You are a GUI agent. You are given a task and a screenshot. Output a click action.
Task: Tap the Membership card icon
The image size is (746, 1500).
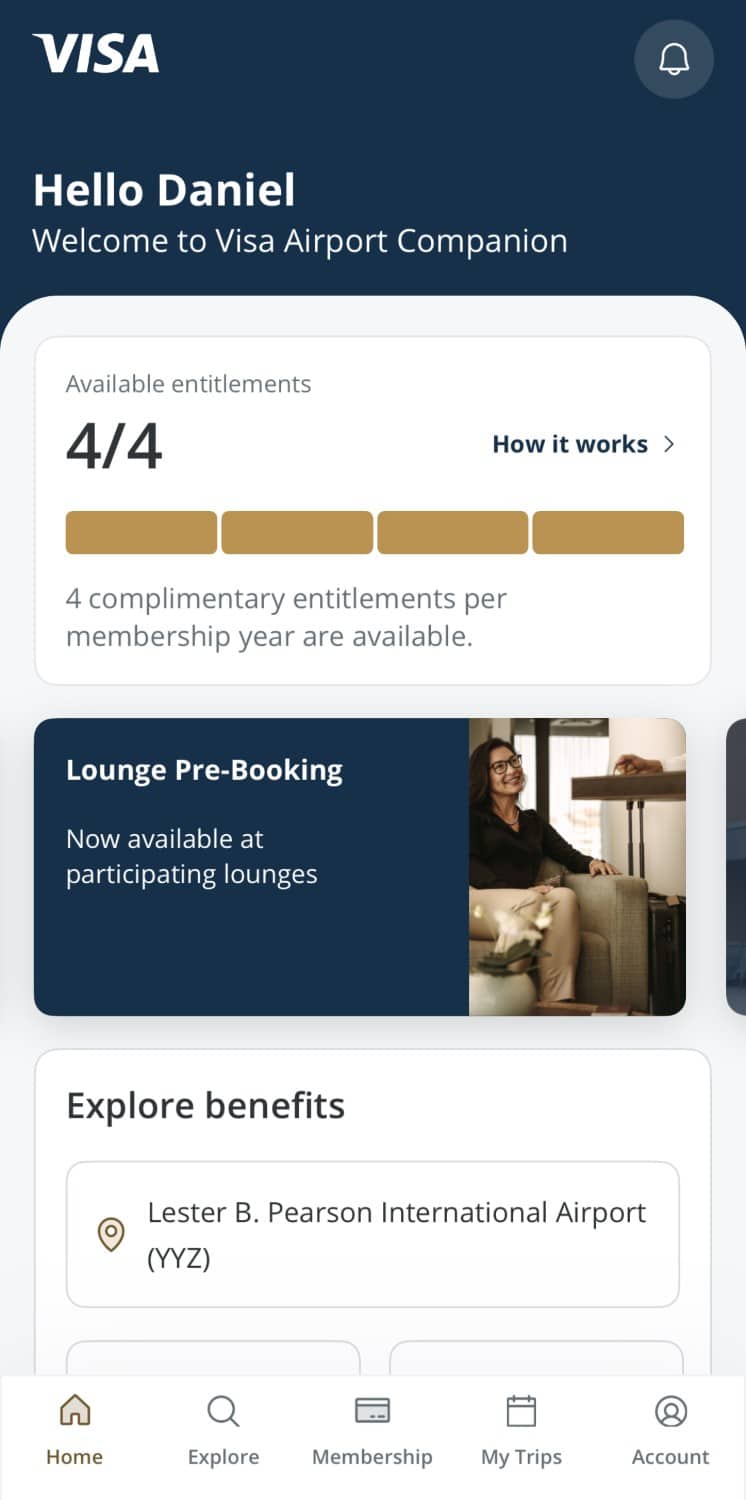point(372,1411)
